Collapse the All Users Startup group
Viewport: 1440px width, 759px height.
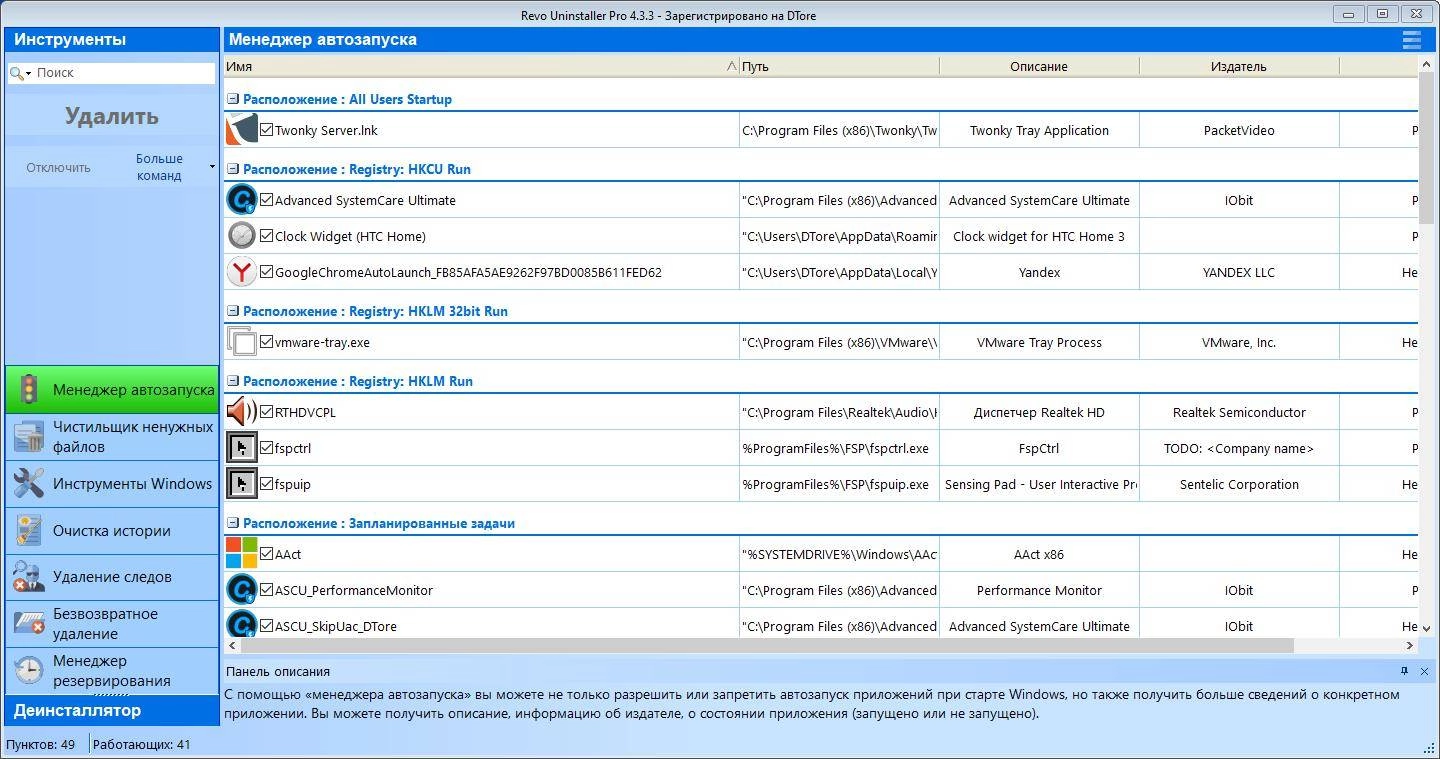pyautogui.click(x=233, y=99)
